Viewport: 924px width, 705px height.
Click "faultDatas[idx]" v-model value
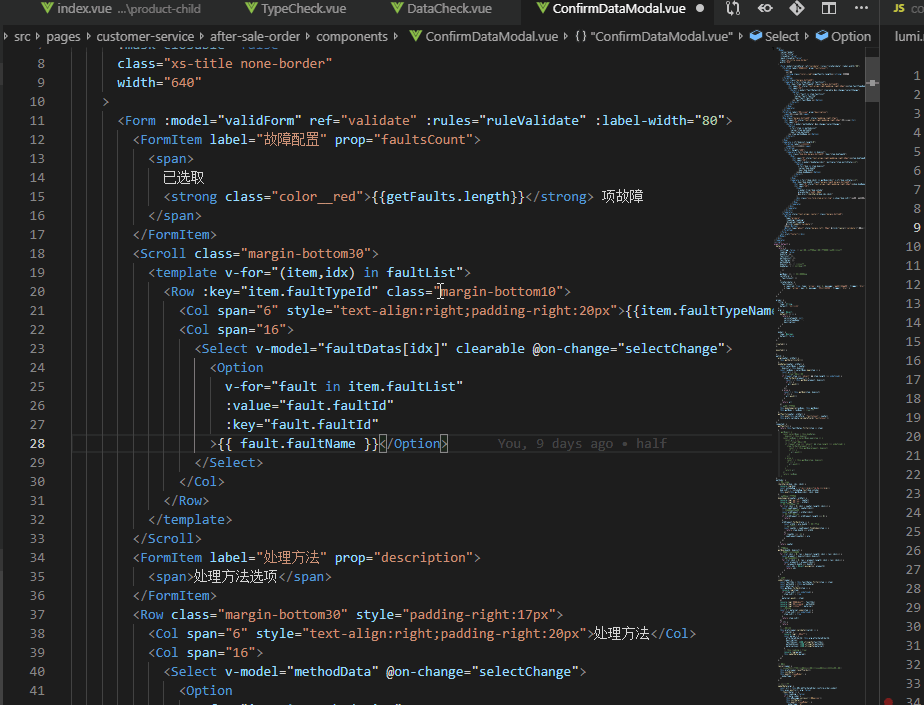pyautogui.click(x=383, y=348)
